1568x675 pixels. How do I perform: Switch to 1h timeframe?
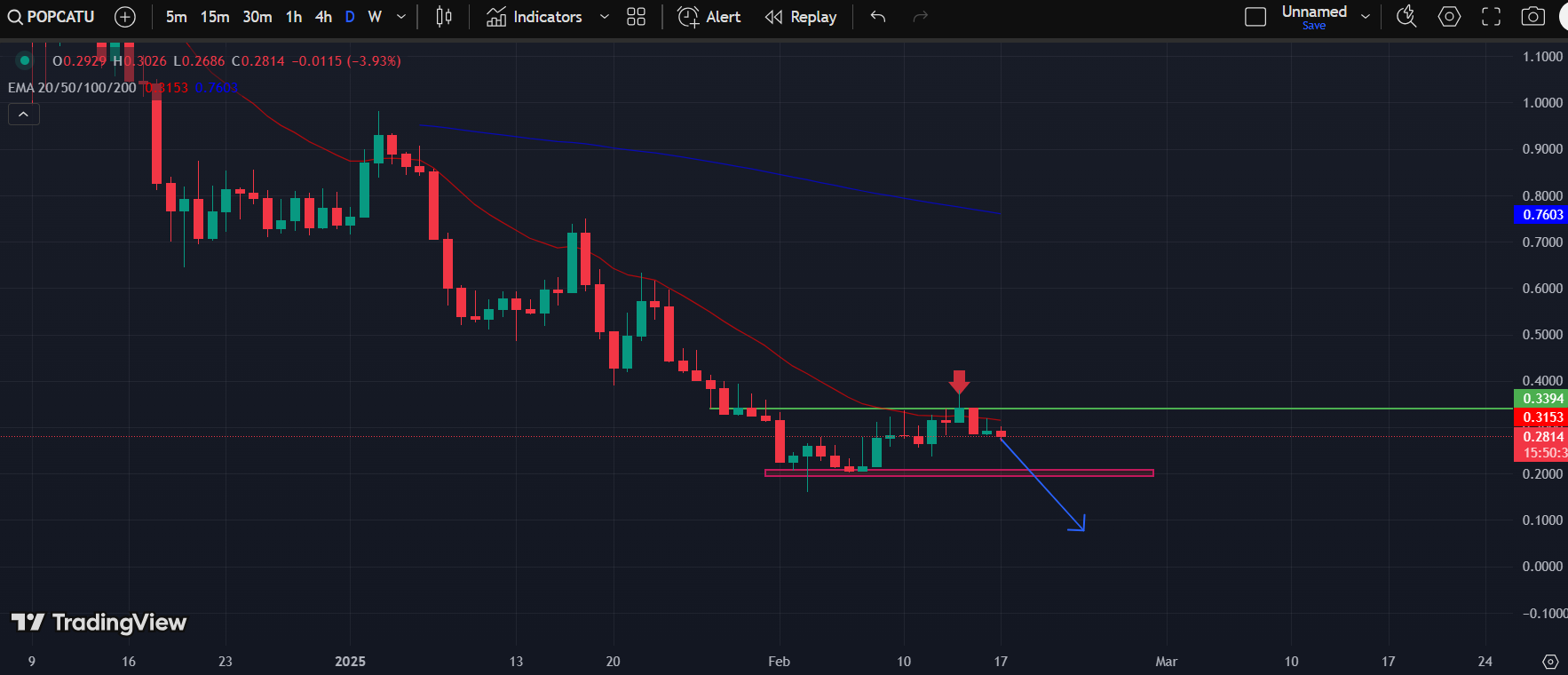pos(294,17)
